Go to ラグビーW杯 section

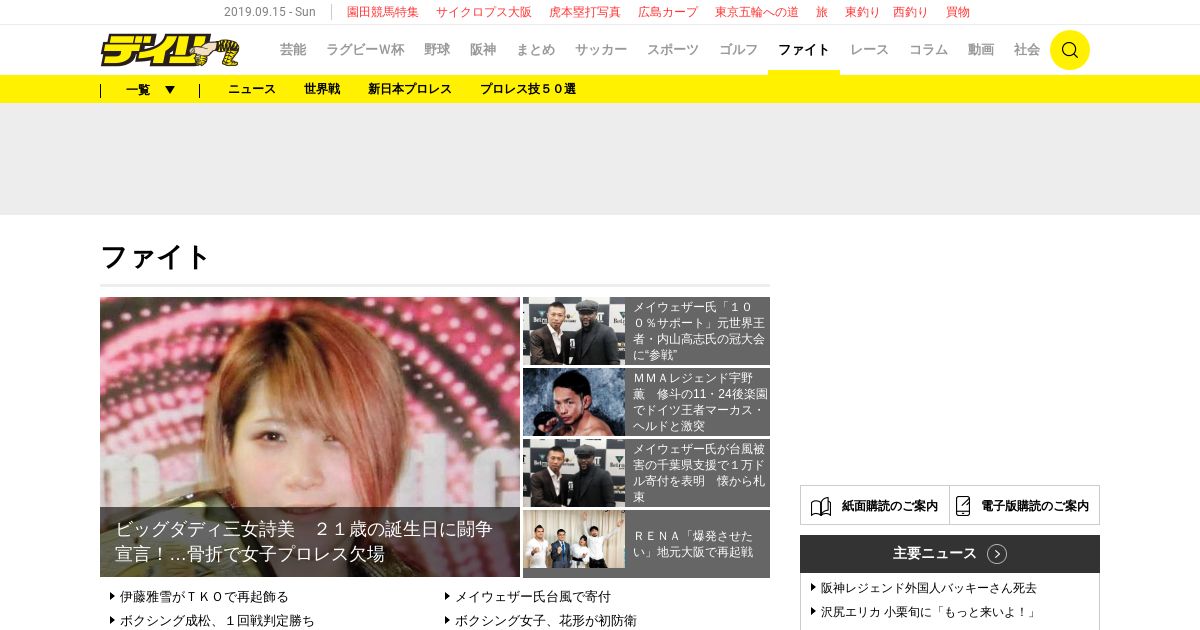[365, 50]
